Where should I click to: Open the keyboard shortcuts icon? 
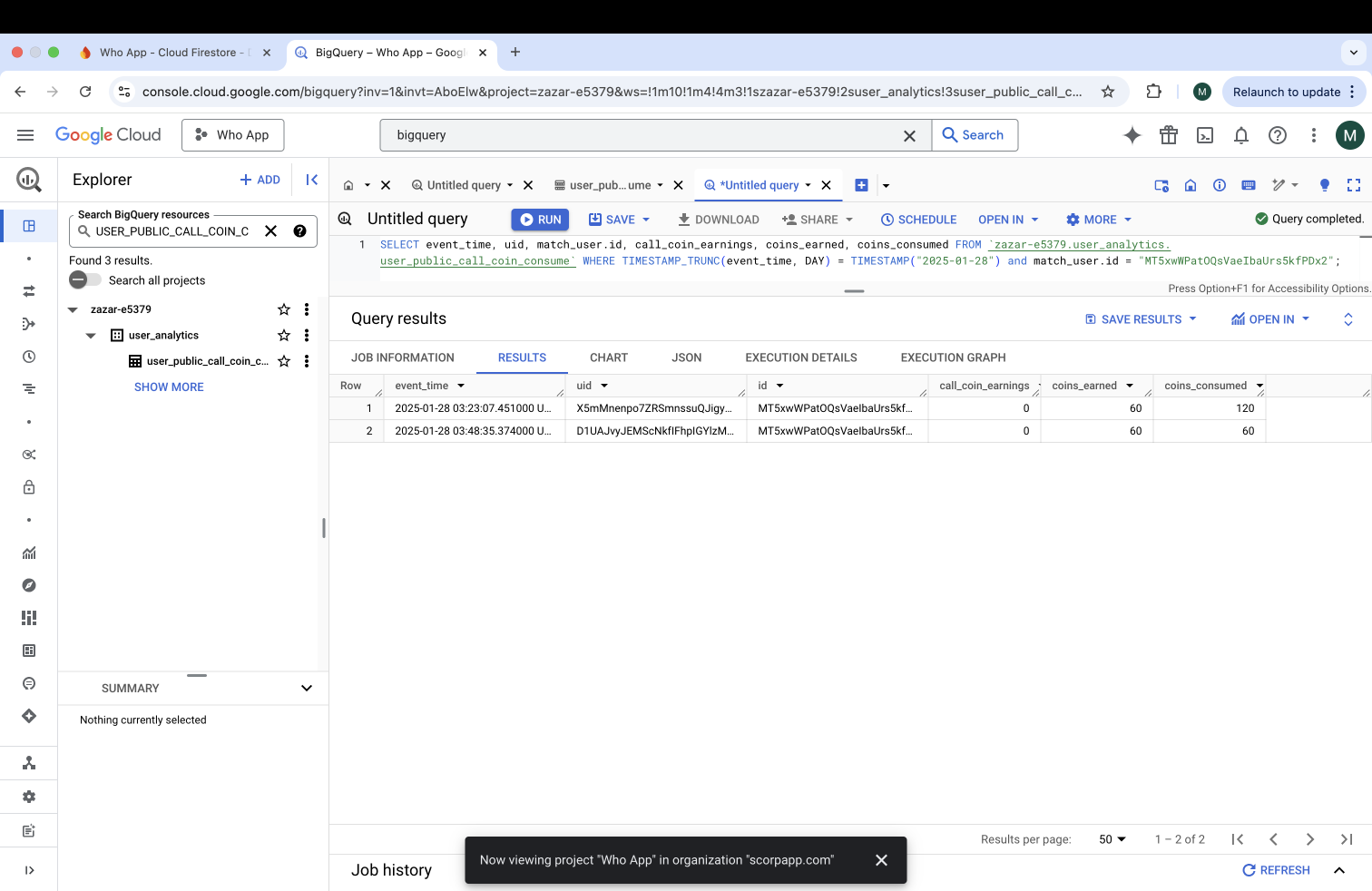point(1249,185)
